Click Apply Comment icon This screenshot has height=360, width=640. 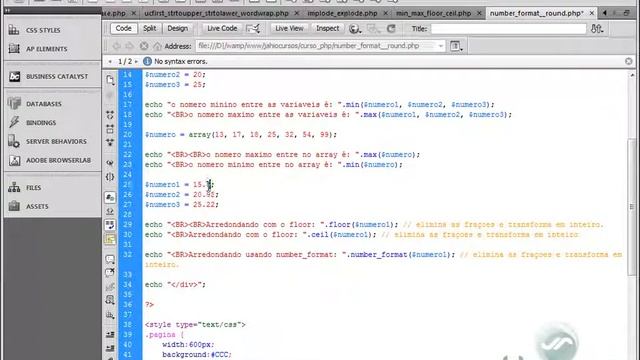coord(110,259)
